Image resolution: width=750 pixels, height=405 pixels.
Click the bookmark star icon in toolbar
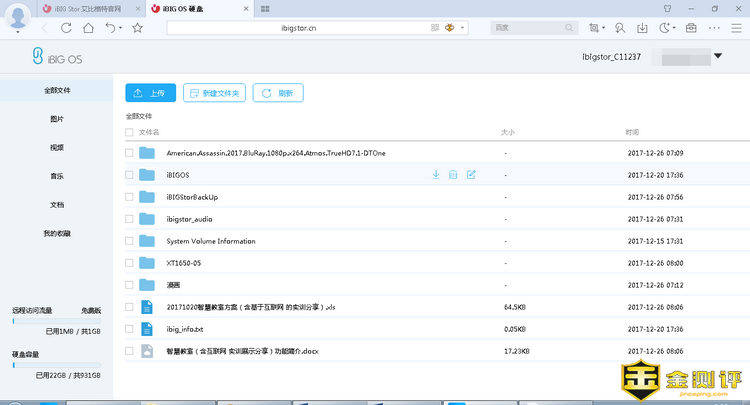[x=137, y=28]
